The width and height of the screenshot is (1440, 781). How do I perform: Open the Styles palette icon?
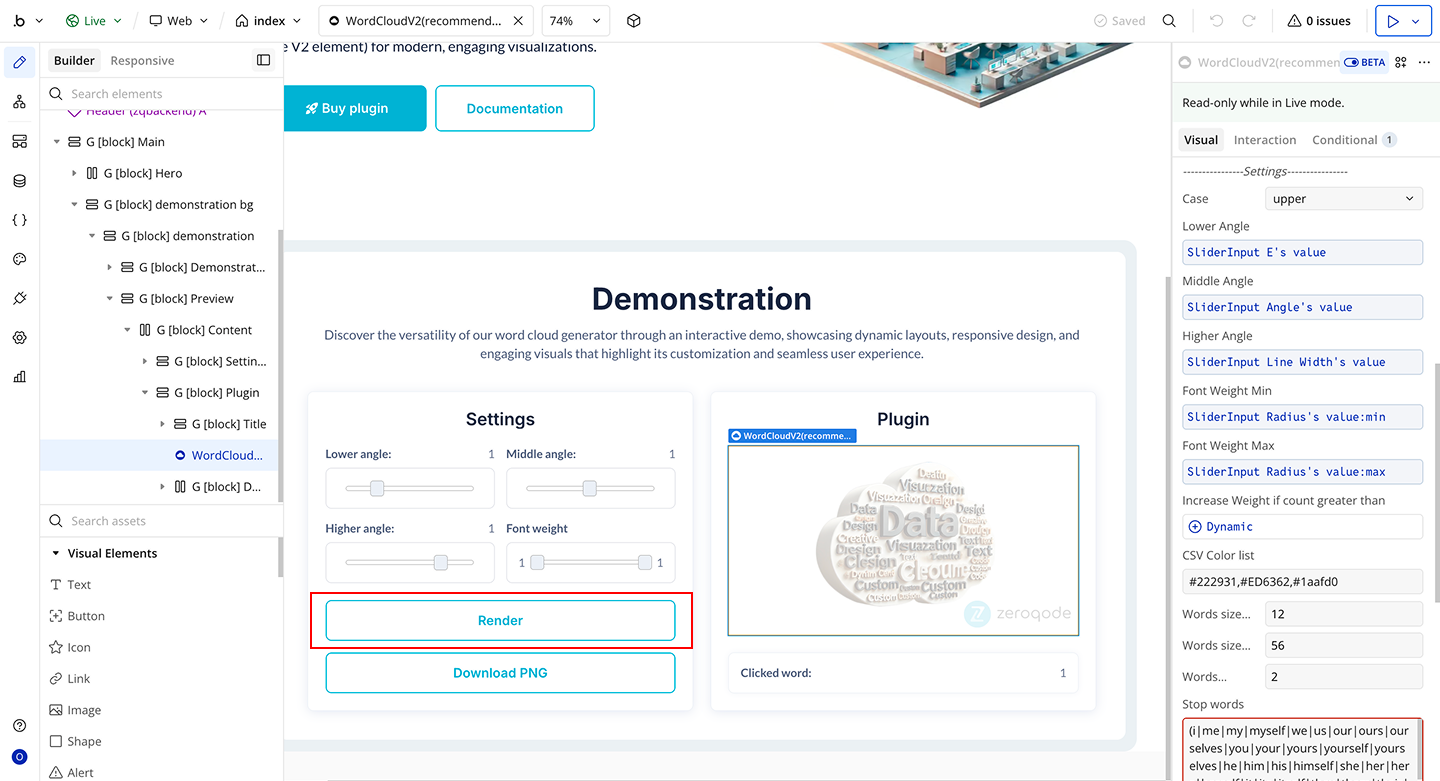click(x=19, y=259)
